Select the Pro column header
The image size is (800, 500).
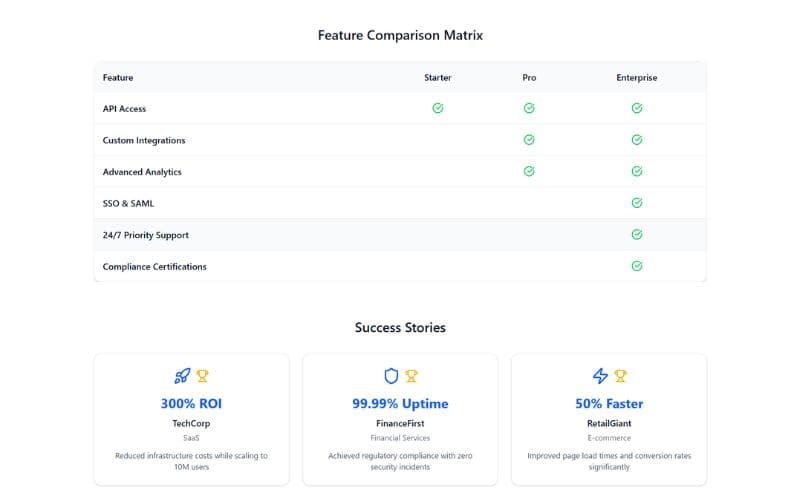point(529,77)
